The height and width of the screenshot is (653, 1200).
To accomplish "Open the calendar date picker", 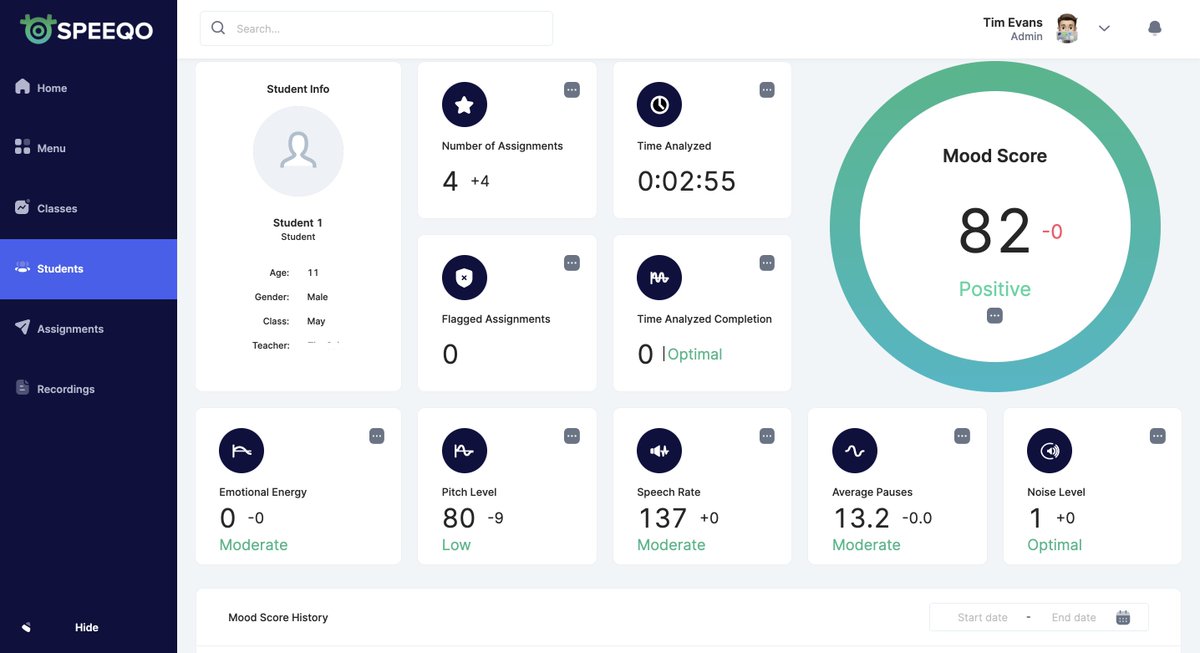I will (x=1122, y=617).
